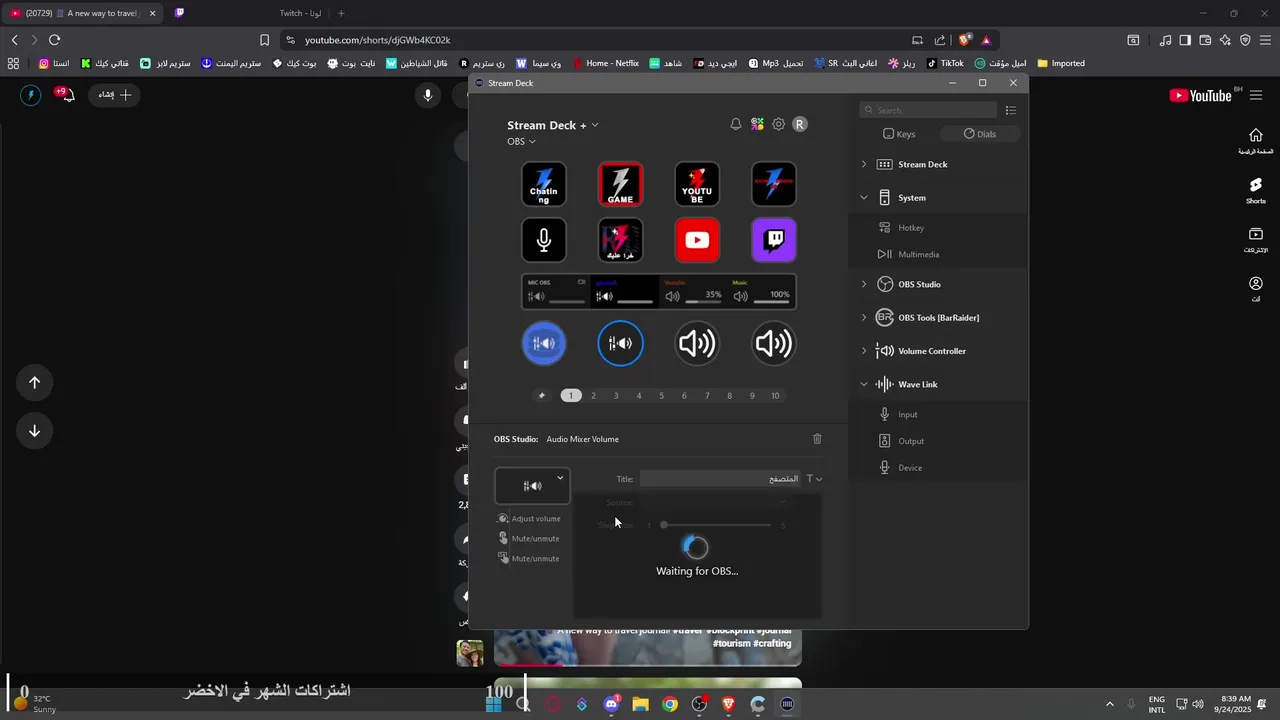Image resolution: width=1280 pixels, height=720 pixels.
Task: Select the Wave Link Input action
Action: (x=938, y=414)
